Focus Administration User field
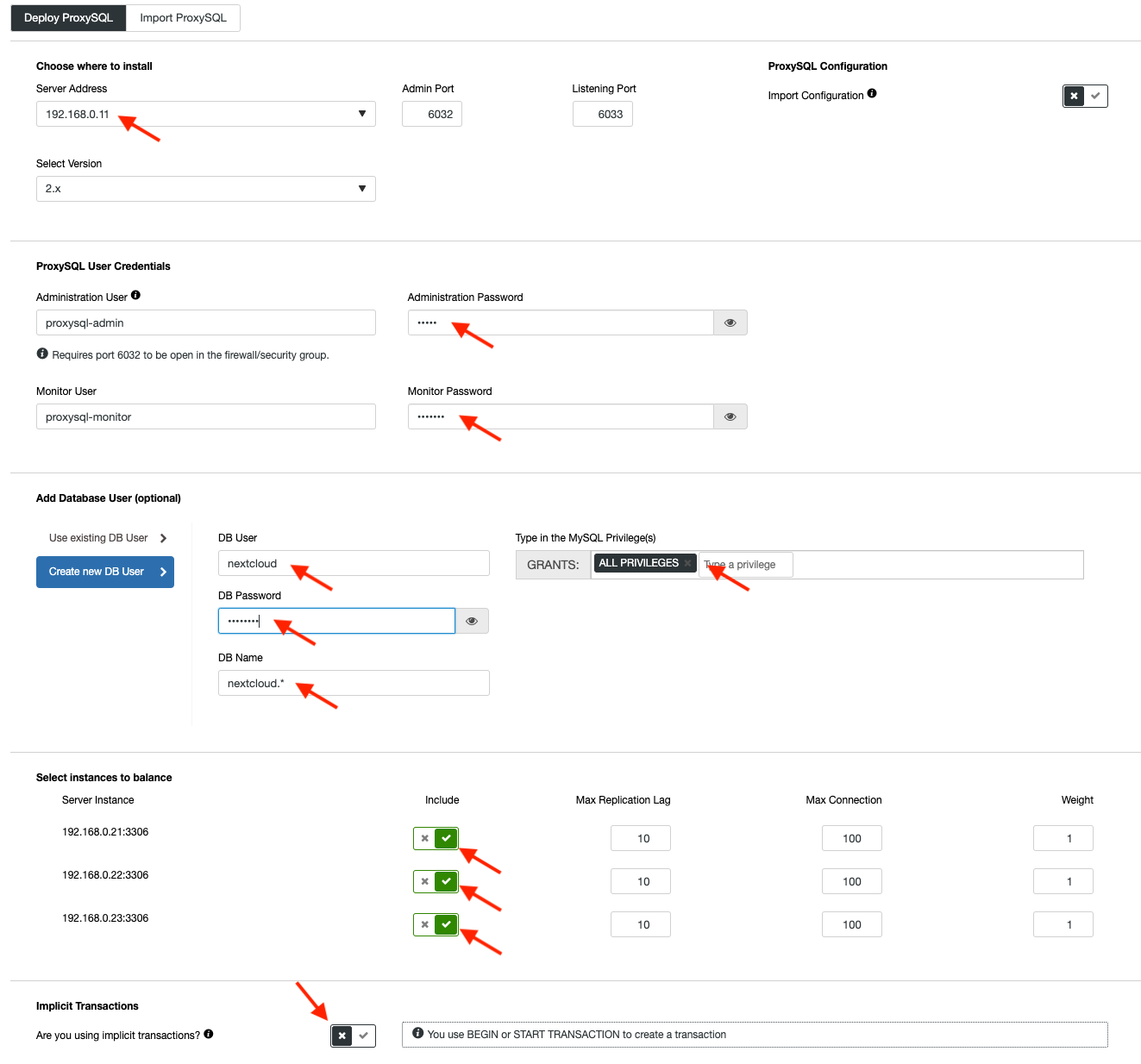 click(x=206, y=322)
